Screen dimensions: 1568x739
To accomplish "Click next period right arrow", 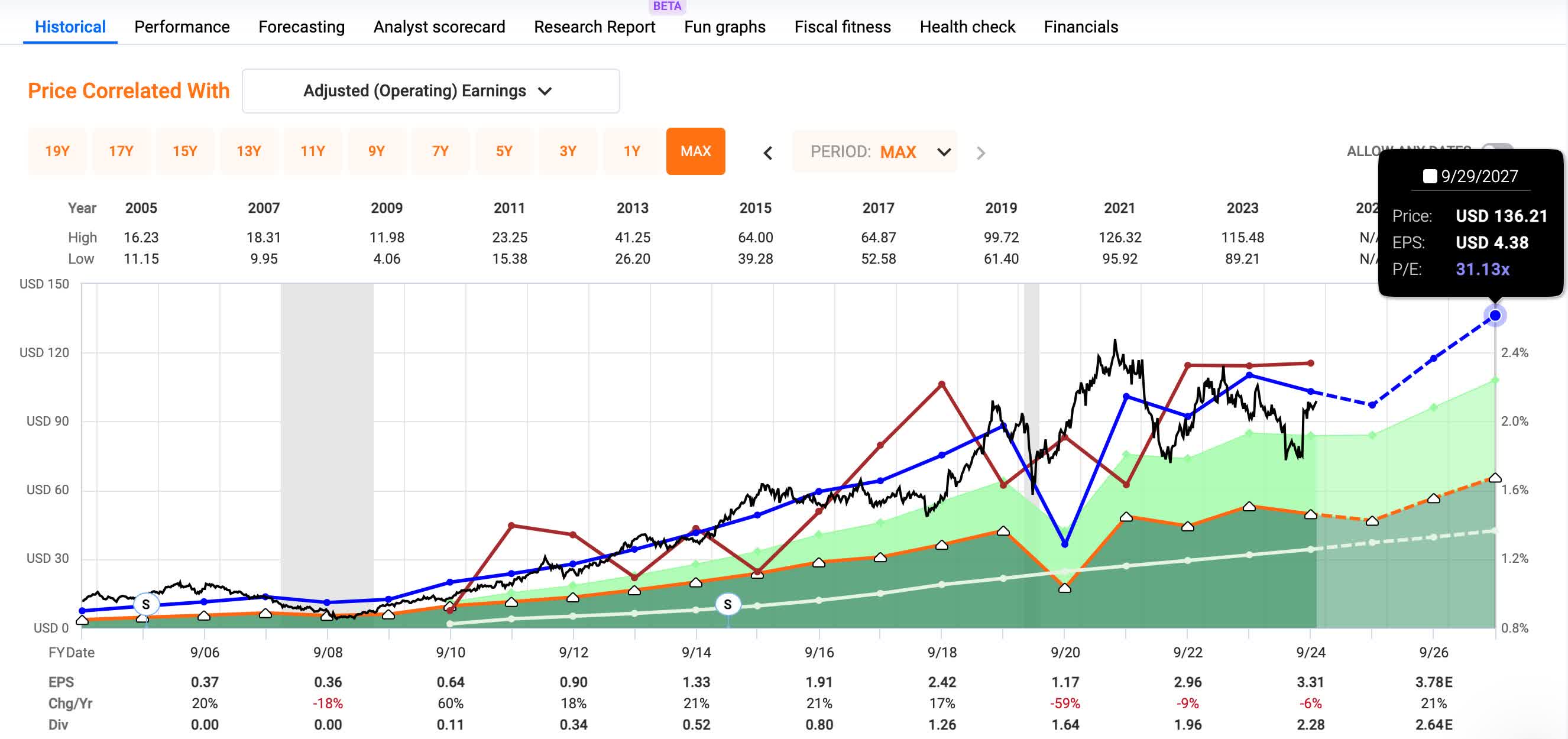I will point(980,153).
